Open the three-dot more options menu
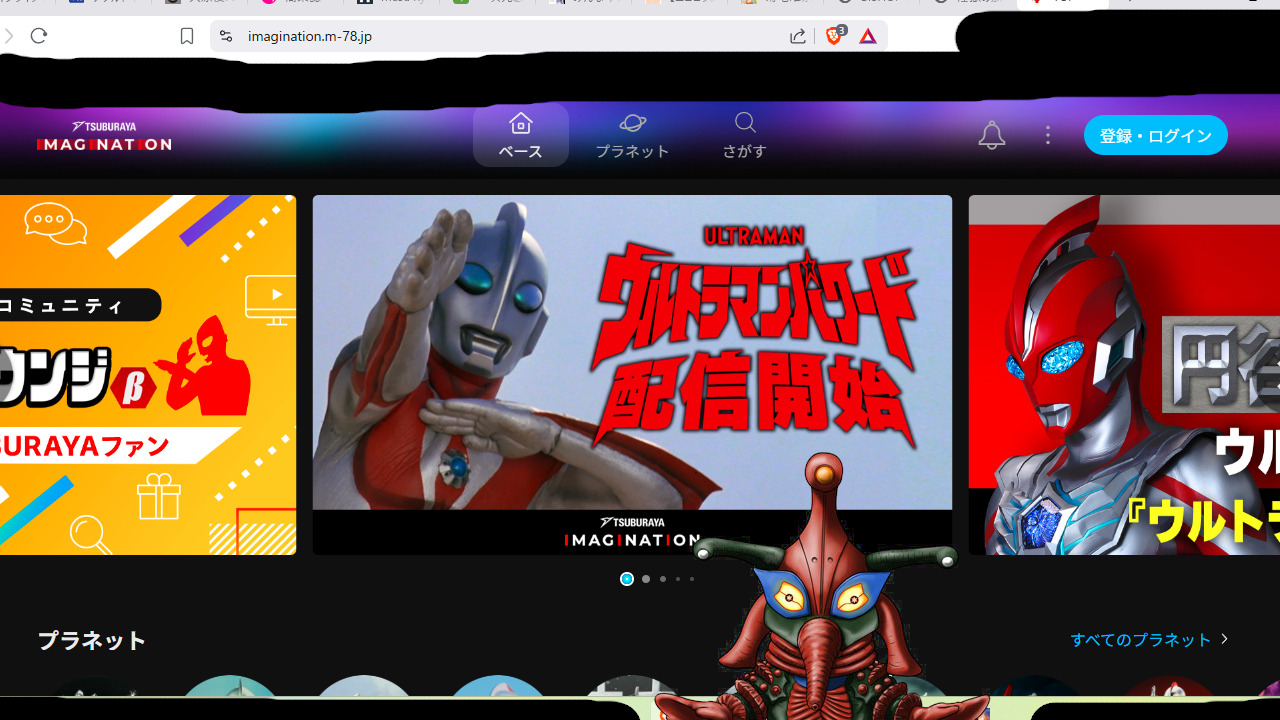This screenshot has width=1280, height=720. (1048, 135)
